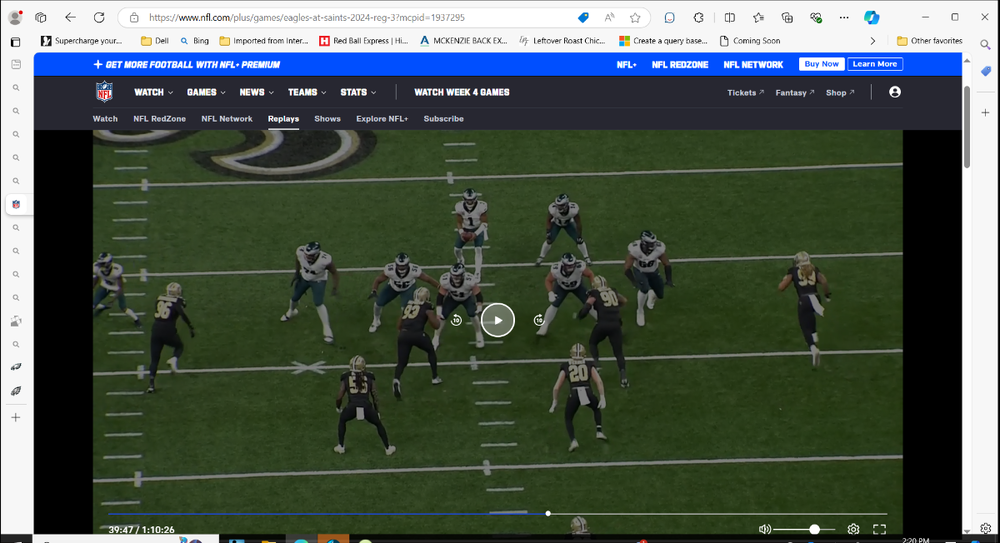Expand the TEAMS dropdown menu
The height and width of the screenshot is (543, 1000).
pos(306,92)
